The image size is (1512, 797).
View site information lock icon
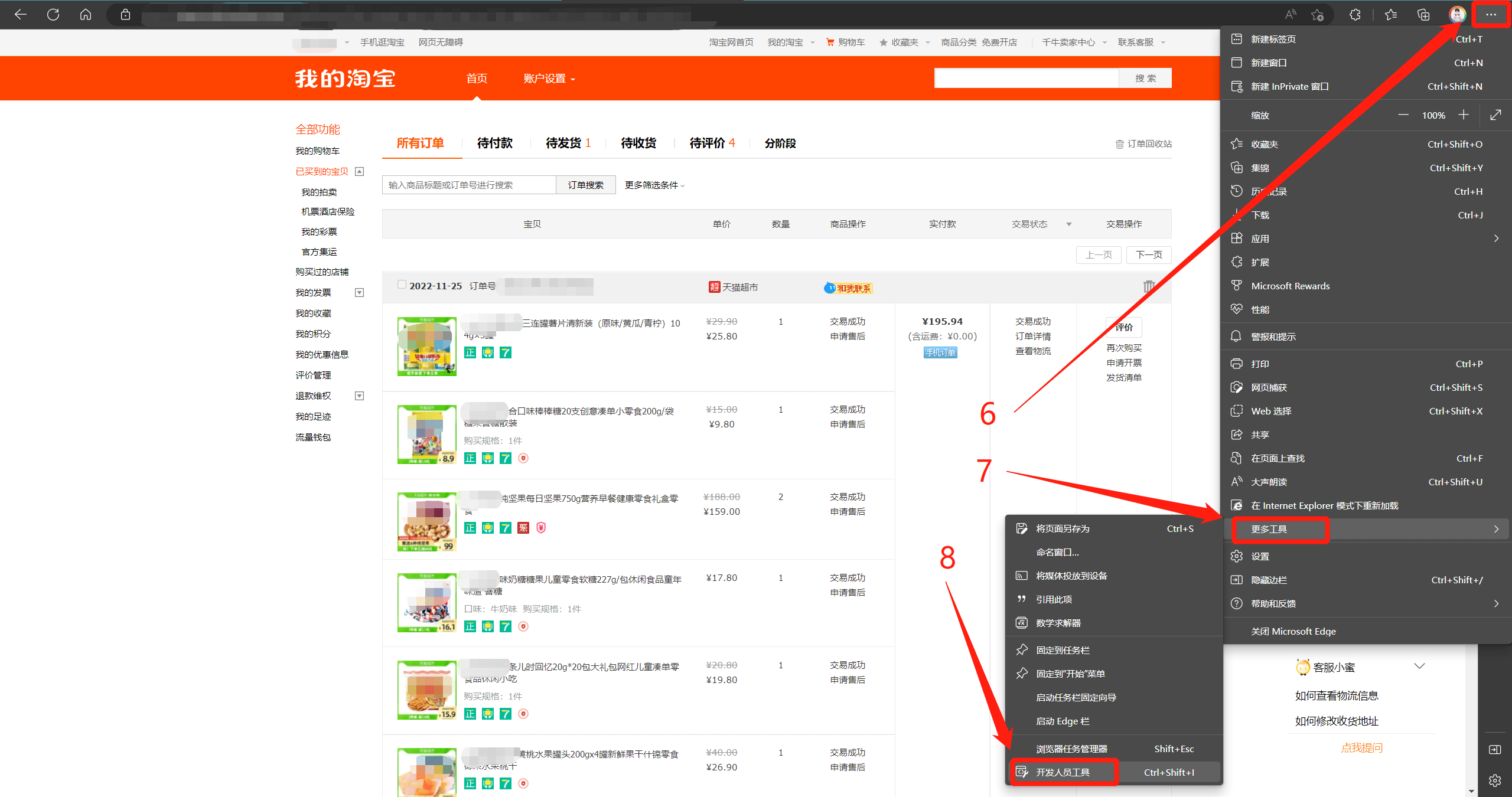(x=125, y=15)
